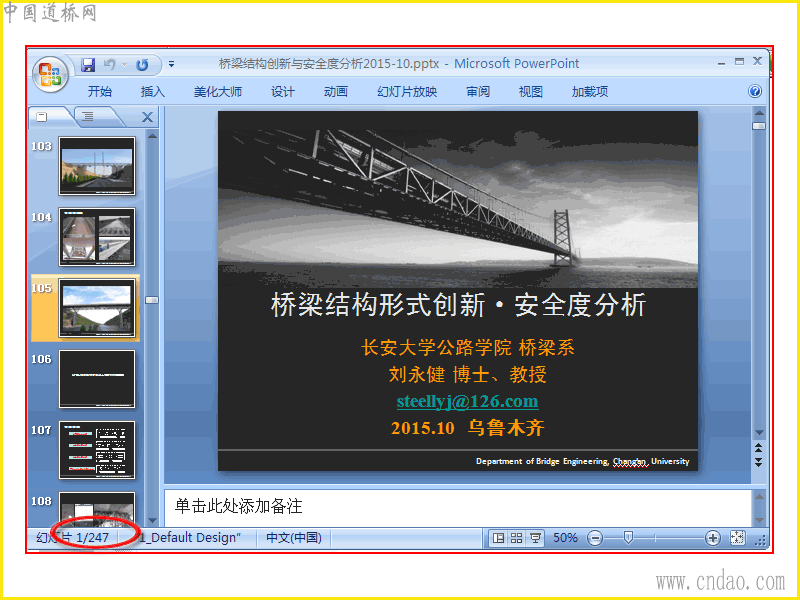The width and height of the screenshot is (800, 600).
Task: Fit slide to current window
Action: [737, 538]
